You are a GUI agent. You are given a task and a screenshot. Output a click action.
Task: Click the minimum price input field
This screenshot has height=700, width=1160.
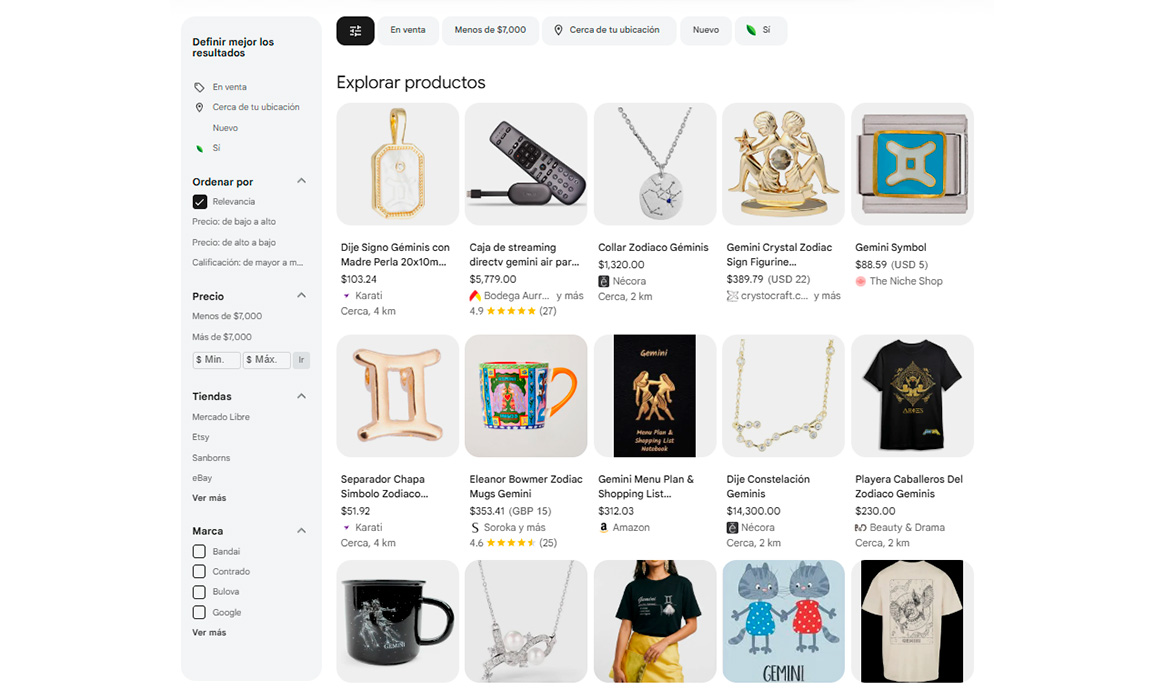click(216, 360)
